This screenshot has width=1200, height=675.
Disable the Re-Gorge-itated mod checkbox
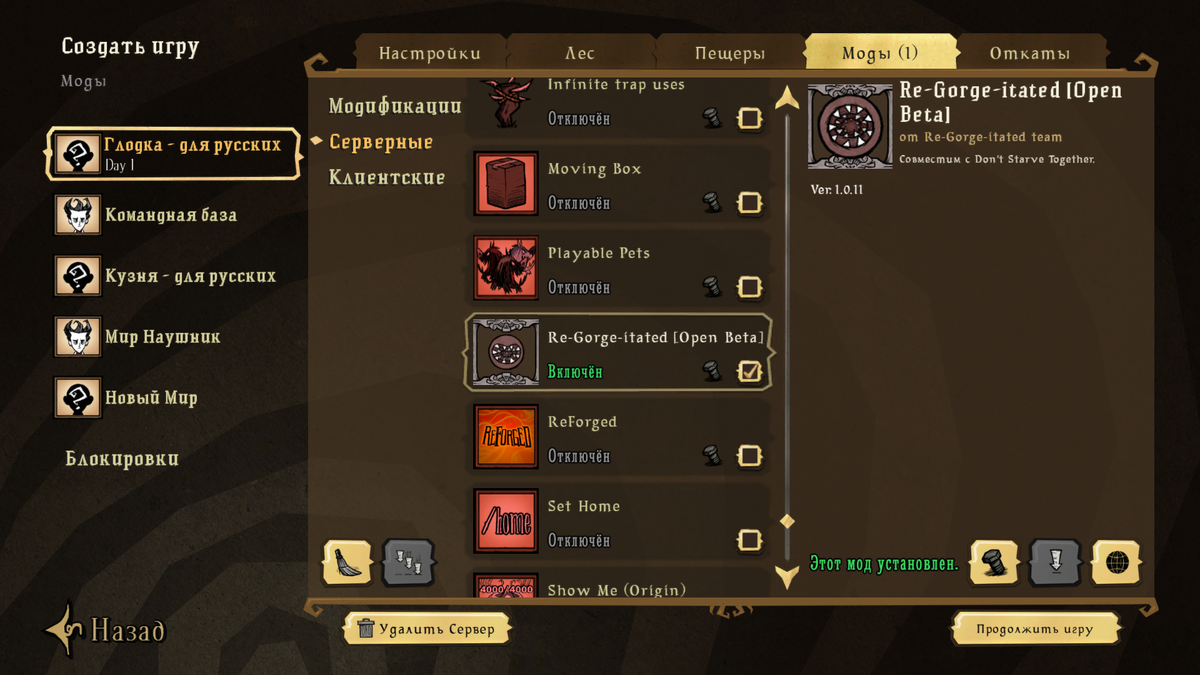click(x=750, y=372)
